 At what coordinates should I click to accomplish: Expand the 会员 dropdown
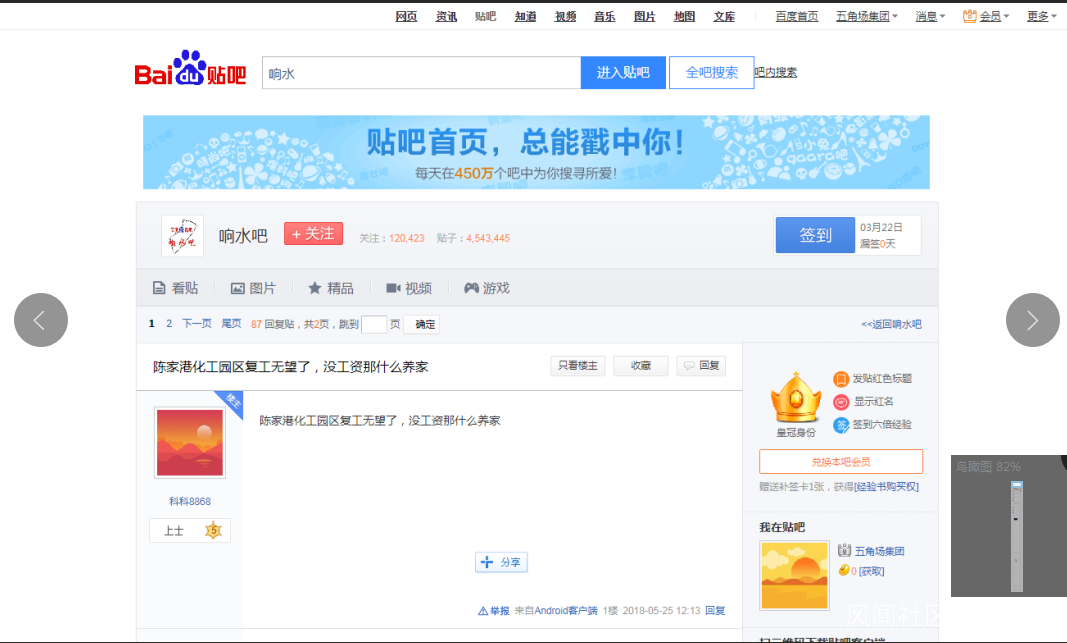pos(994,16)
